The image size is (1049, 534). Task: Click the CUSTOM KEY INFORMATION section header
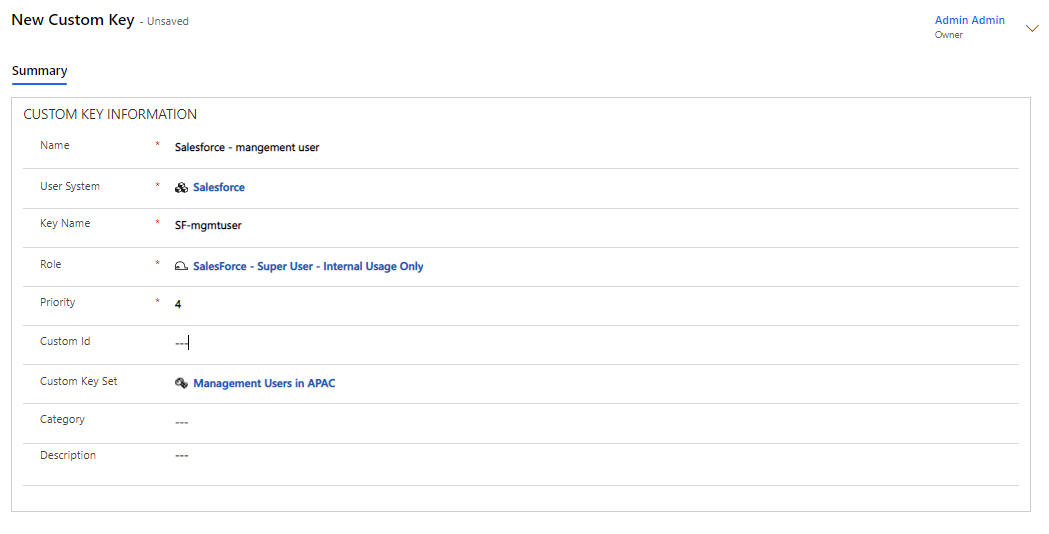110,115
